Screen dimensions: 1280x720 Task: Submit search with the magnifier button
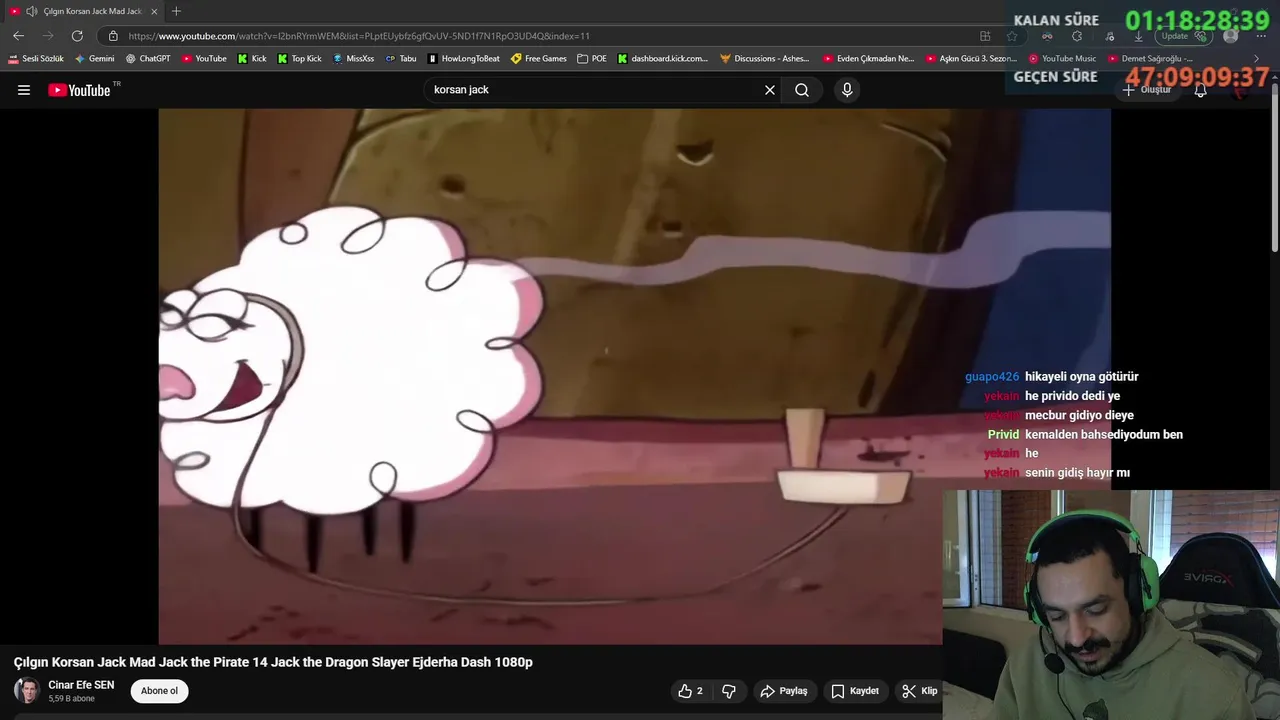pyautogui.click(x=802, y=90)
